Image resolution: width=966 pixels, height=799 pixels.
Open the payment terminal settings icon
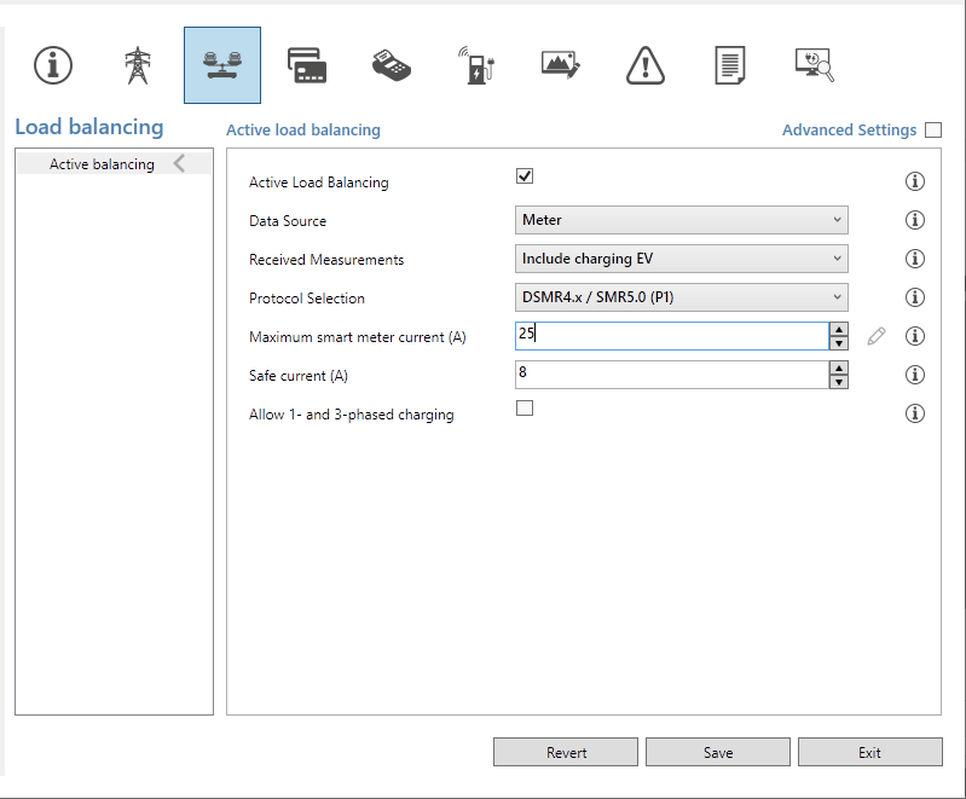click(x=391, y=65)
